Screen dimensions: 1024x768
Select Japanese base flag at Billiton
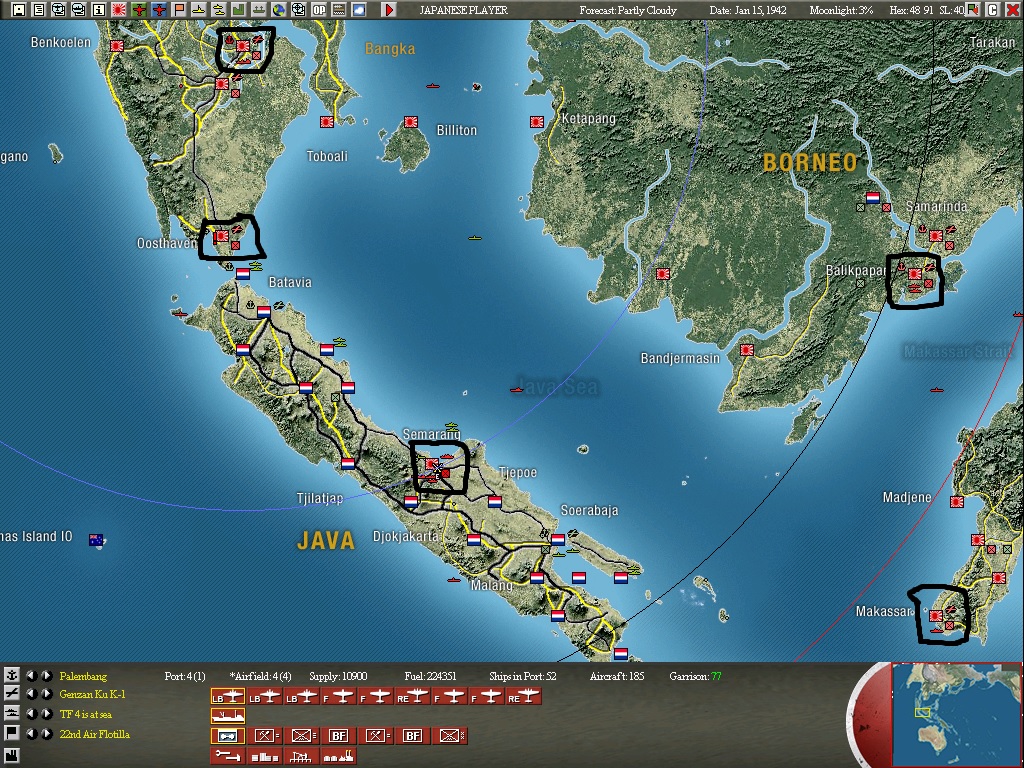tap(411, 121)
